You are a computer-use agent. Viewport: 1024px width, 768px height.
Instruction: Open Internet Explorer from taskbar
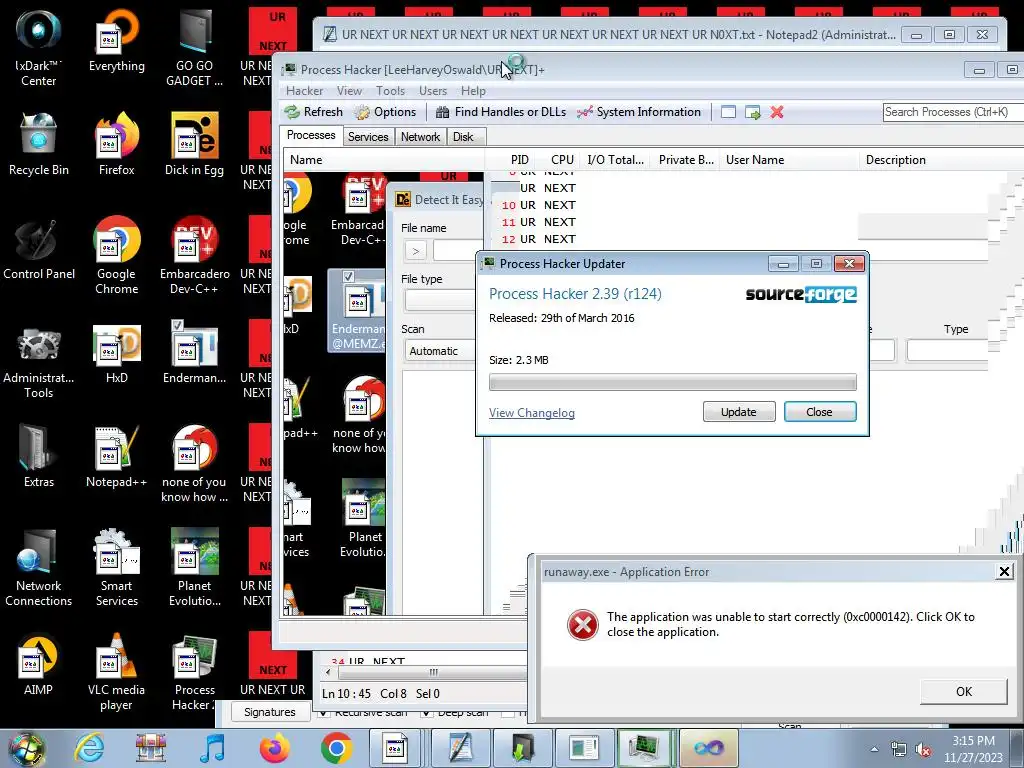coord(88,748)
